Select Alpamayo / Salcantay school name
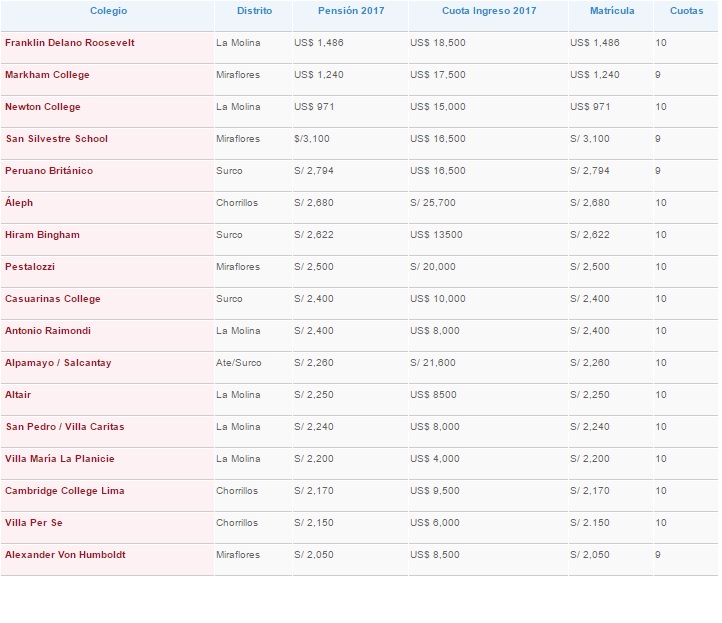 (58, 363)
